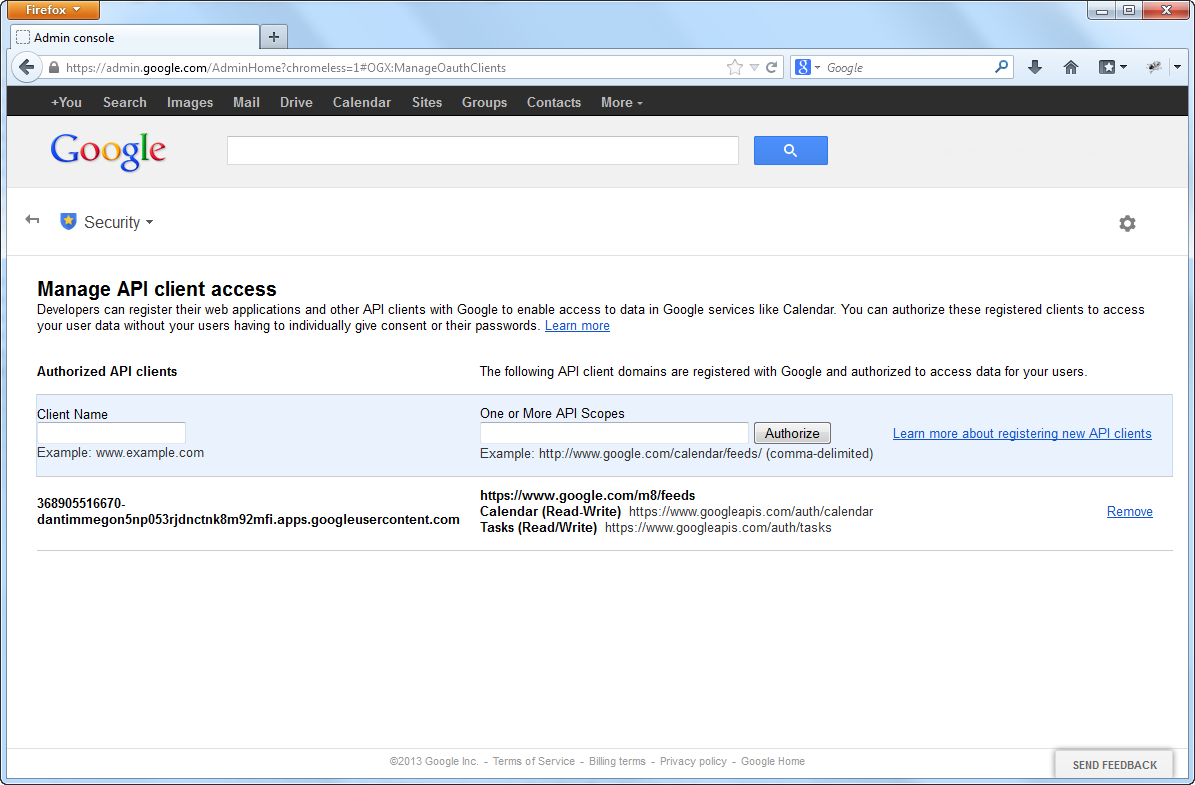Viewport: 1195px width, 785px height.
Task: Open Billing terms footer link
Action: (x=617, y=761)
